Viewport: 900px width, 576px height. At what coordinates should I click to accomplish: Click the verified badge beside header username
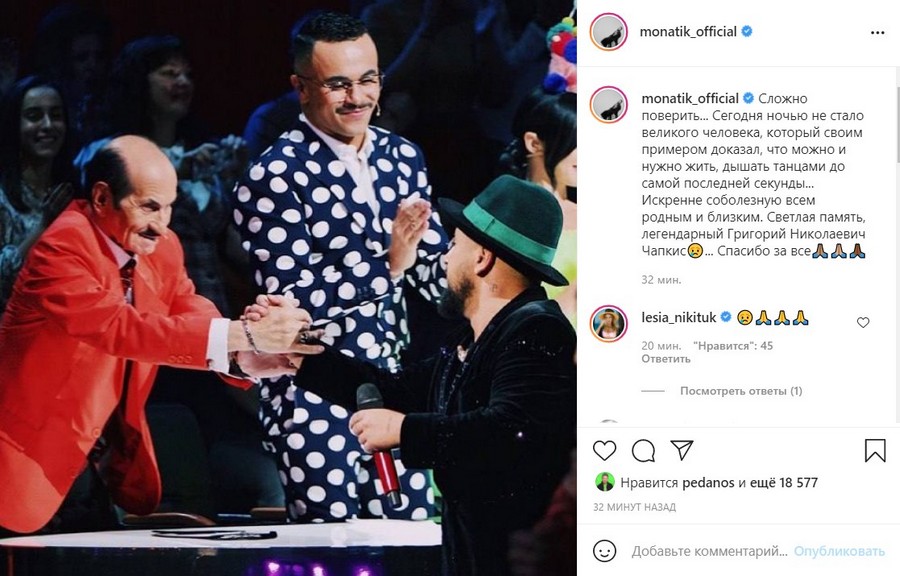click(747, 32)
